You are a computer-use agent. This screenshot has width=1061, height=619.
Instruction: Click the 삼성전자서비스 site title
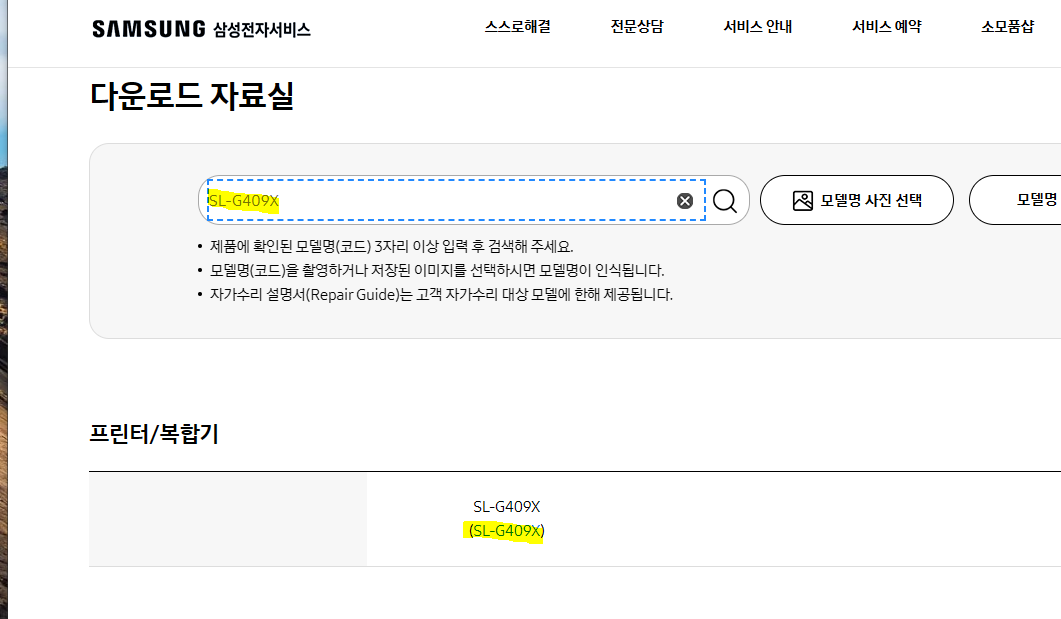[x=262, y=30]
